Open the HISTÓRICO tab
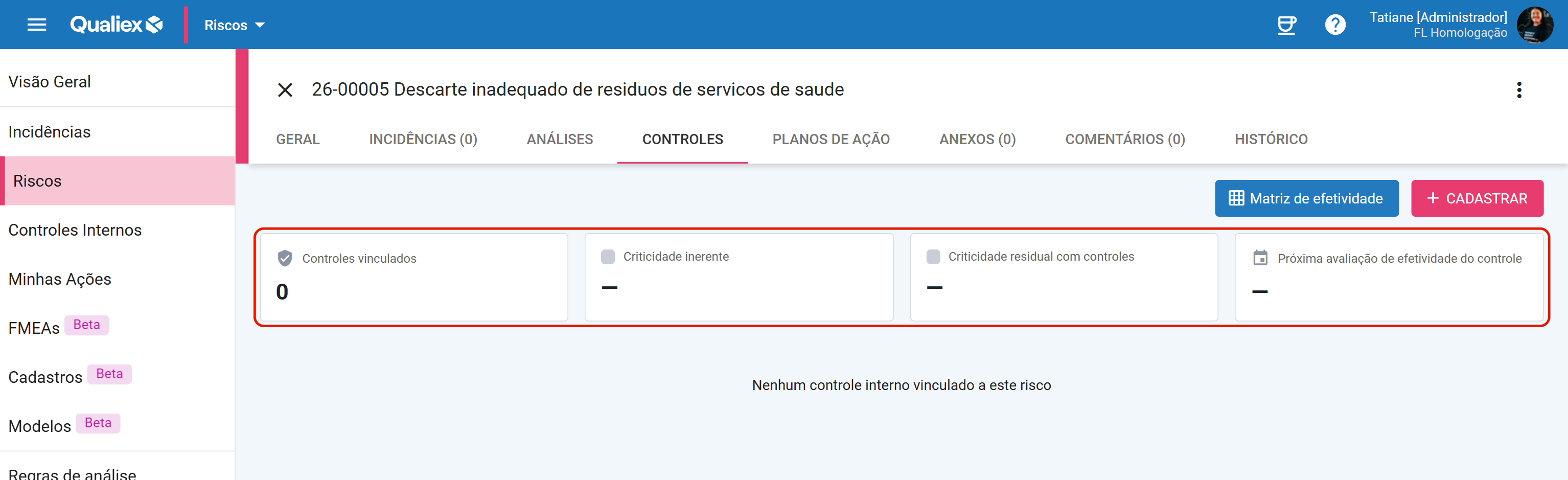 (x=1271, y=140)
